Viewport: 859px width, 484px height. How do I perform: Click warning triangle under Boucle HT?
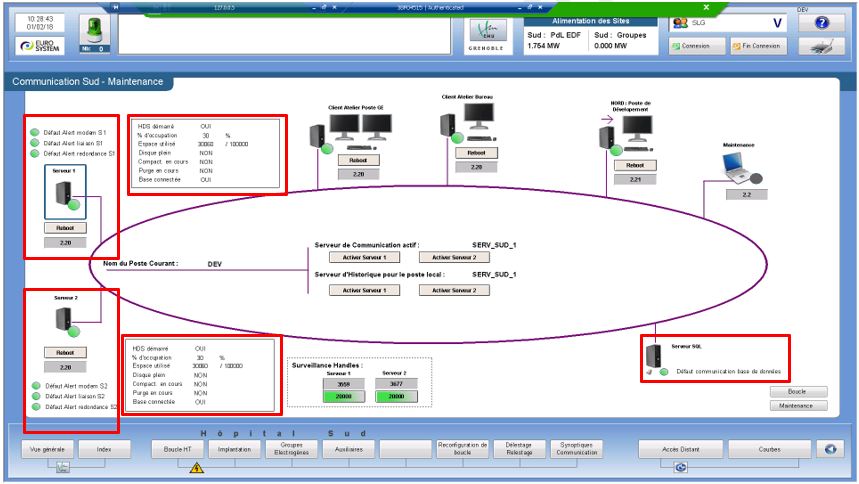click(196, 467)
